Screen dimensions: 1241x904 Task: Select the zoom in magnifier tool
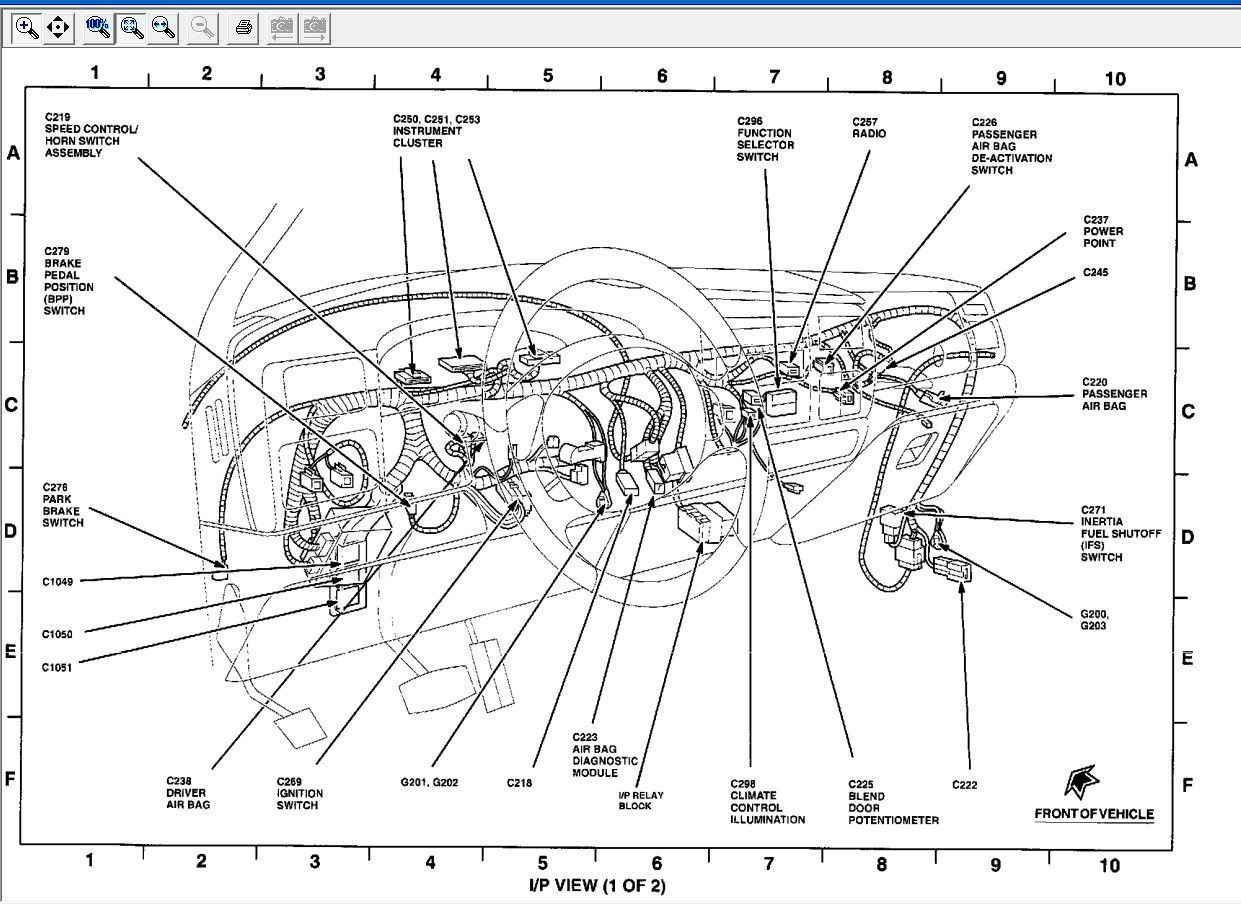coord(27,28)
